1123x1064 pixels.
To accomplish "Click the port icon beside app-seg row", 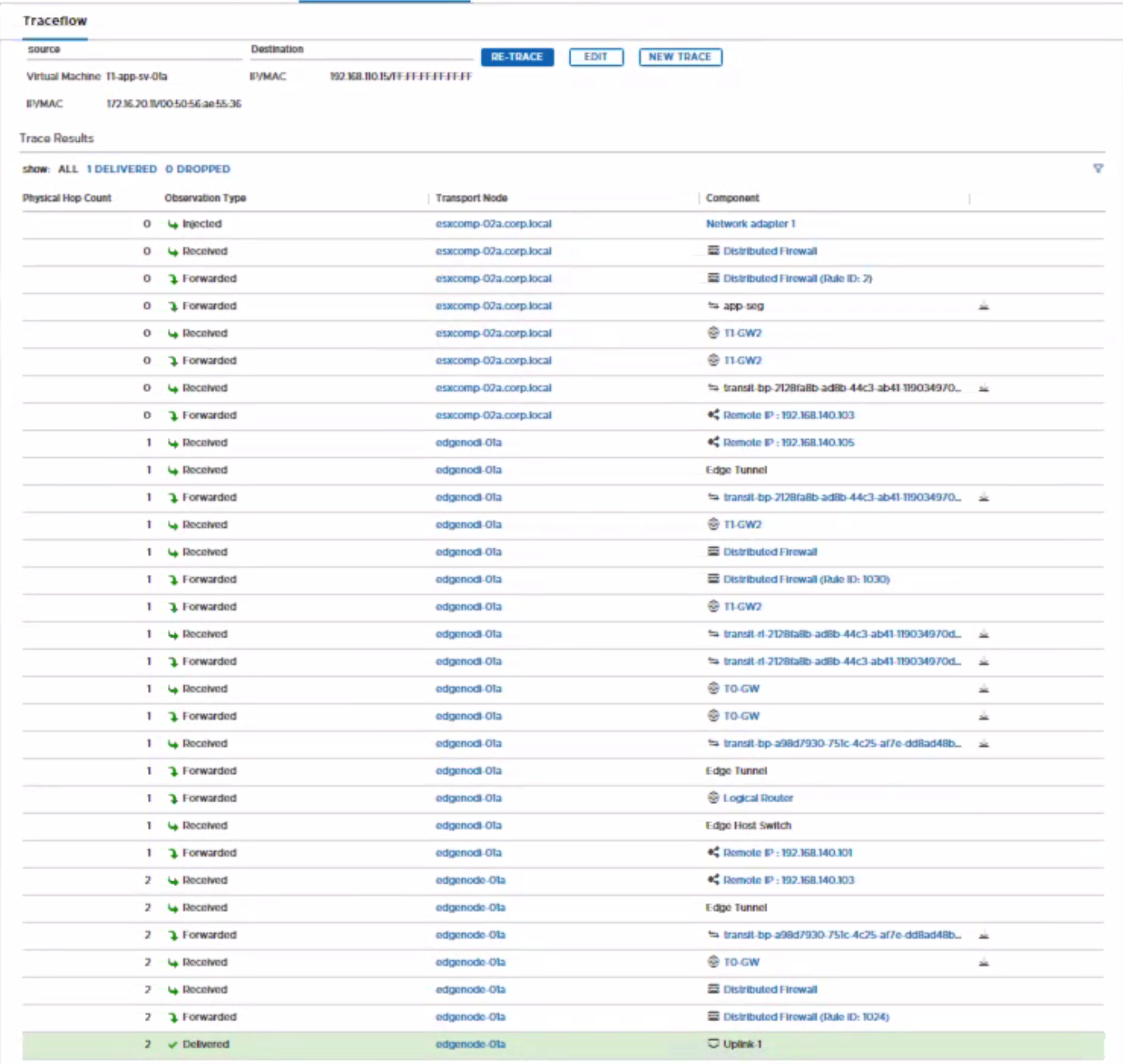I will 983,306.
